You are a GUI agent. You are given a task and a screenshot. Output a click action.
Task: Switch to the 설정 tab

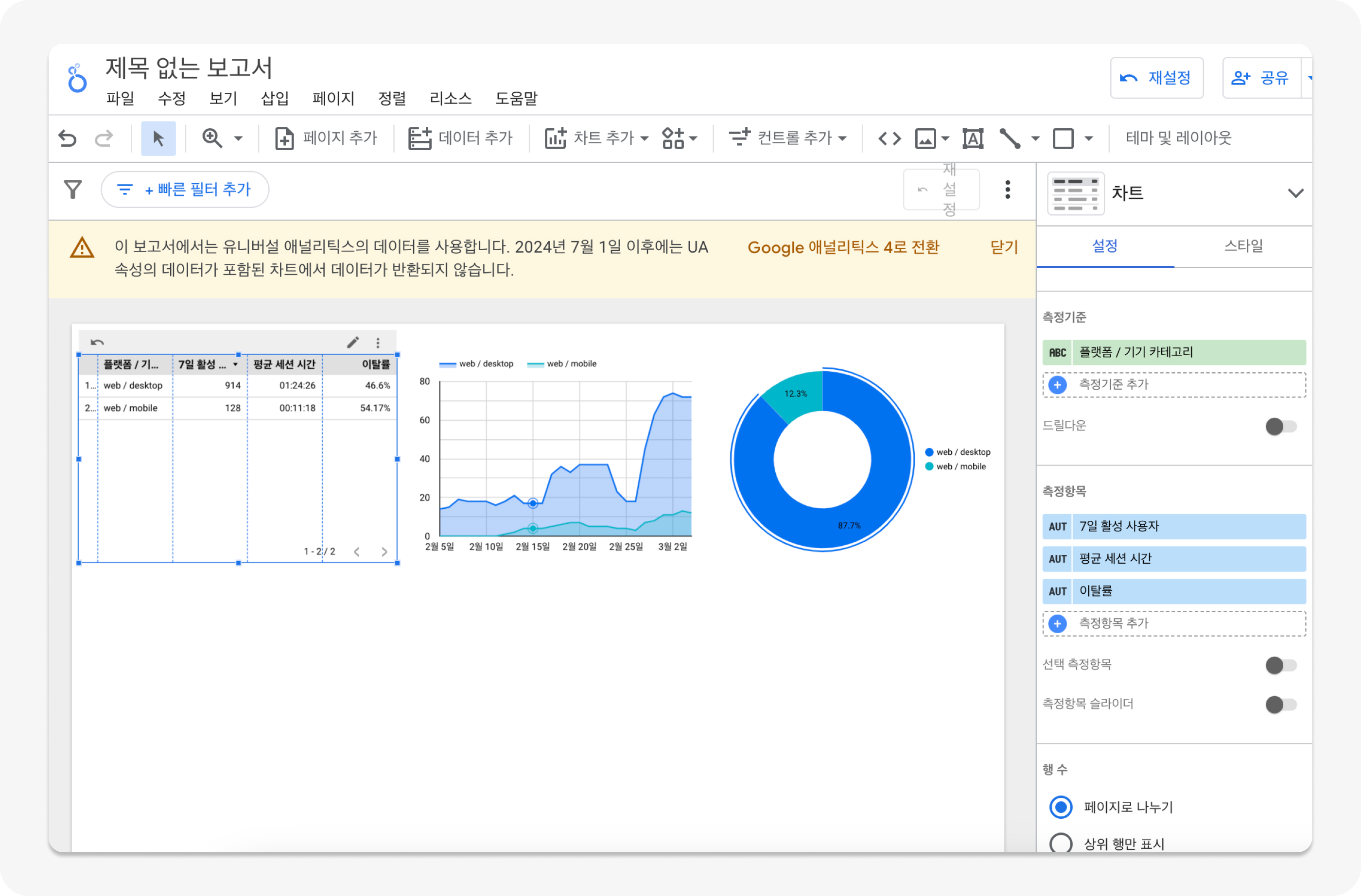[1105, 246]
